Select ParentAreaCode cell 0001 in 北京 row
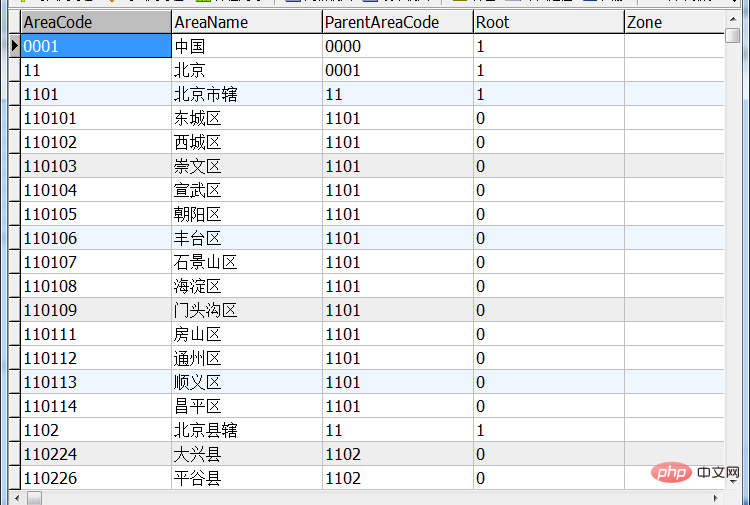This screenshot has height=505, width=750. [397, 70]
